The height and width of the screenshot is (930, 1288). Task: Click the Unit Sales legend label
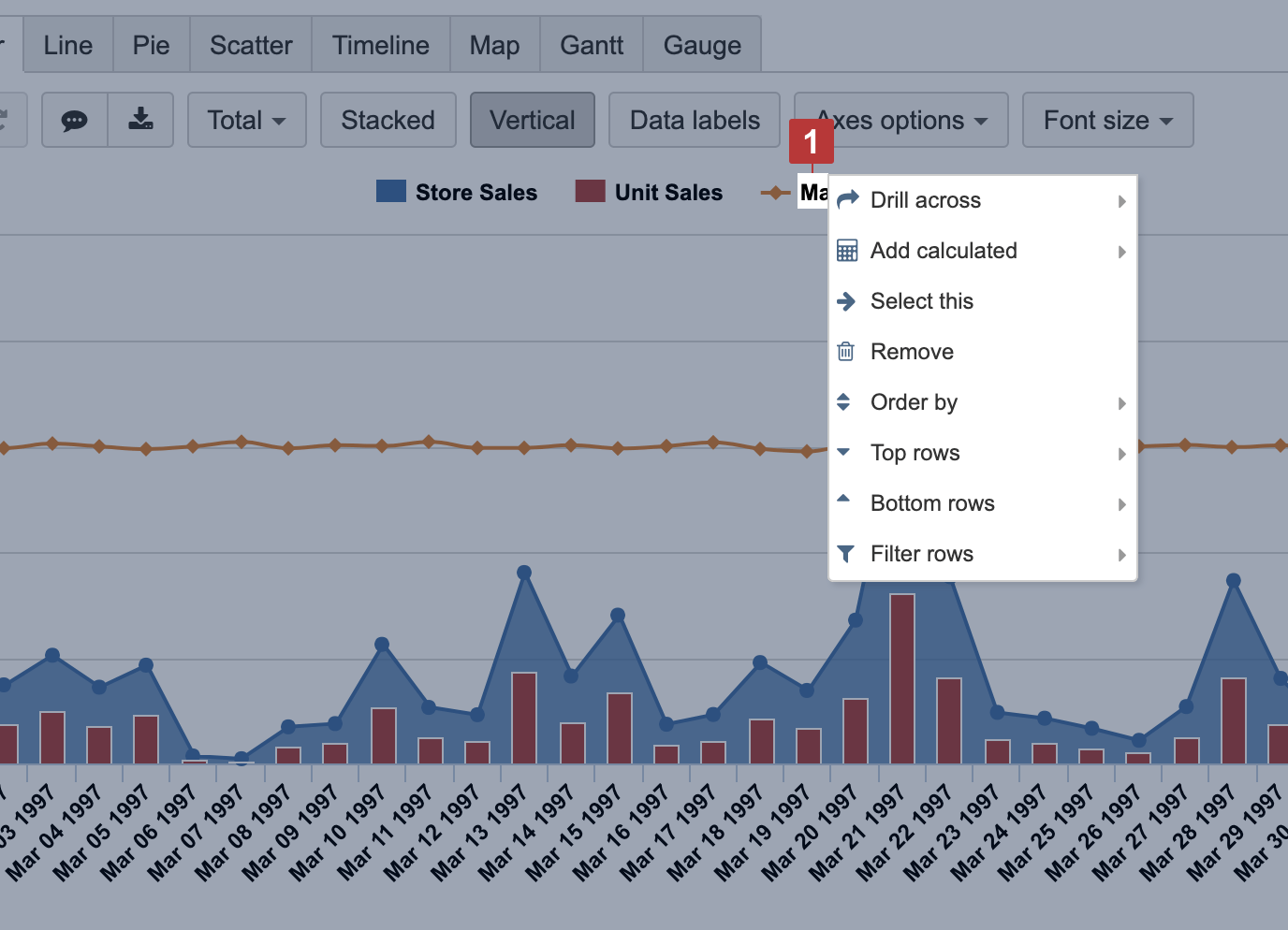pyautogui.click(x=667, y=193)
